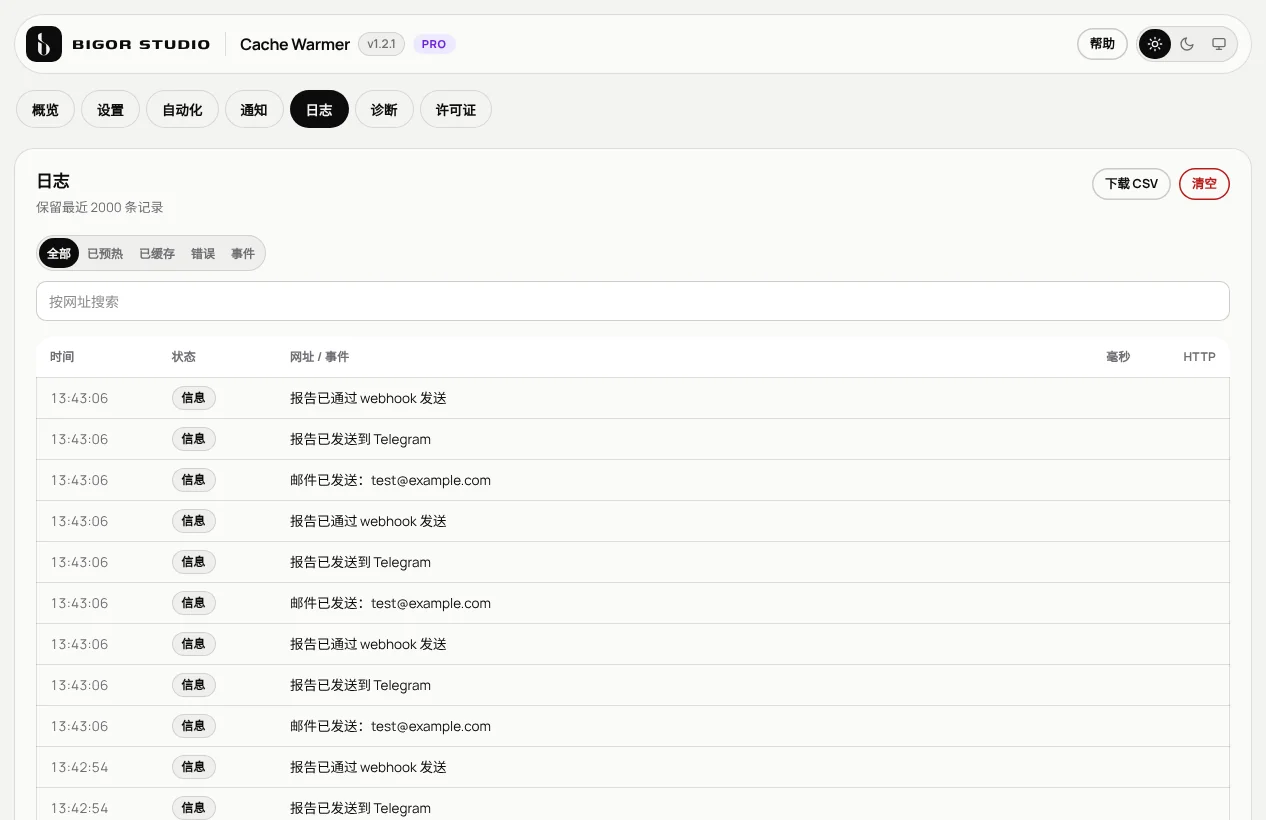
Task: Show only 事件 entries
Action: click(243, 254)
